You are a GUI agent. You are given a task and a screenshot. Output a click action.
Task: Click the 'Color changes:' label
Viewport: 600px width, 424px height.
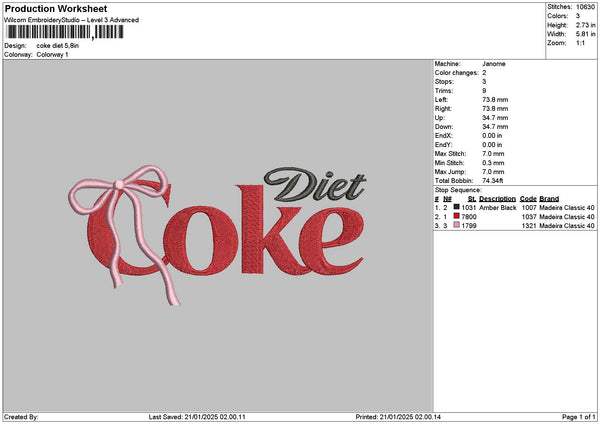(x=457, y=73)
